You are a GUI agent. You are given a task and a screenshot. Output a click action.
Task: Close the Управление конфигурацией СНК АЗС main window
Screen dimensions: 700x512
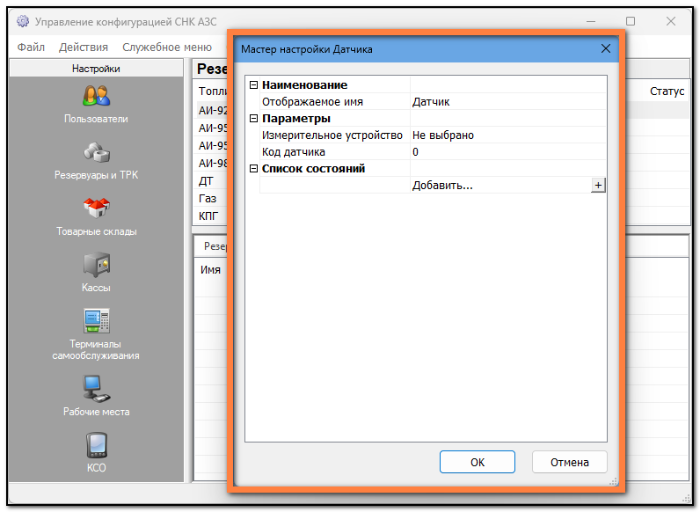pos(671,21)
